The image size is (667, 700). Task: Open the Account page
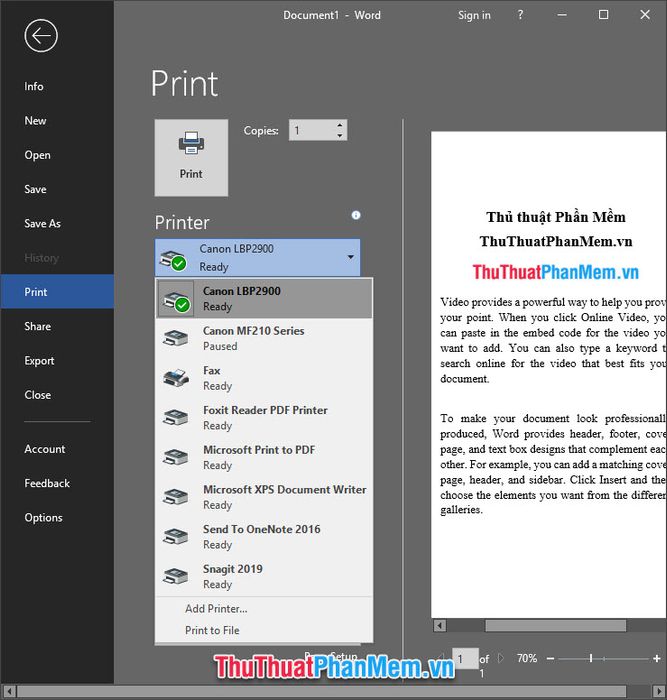coord(57,449)
